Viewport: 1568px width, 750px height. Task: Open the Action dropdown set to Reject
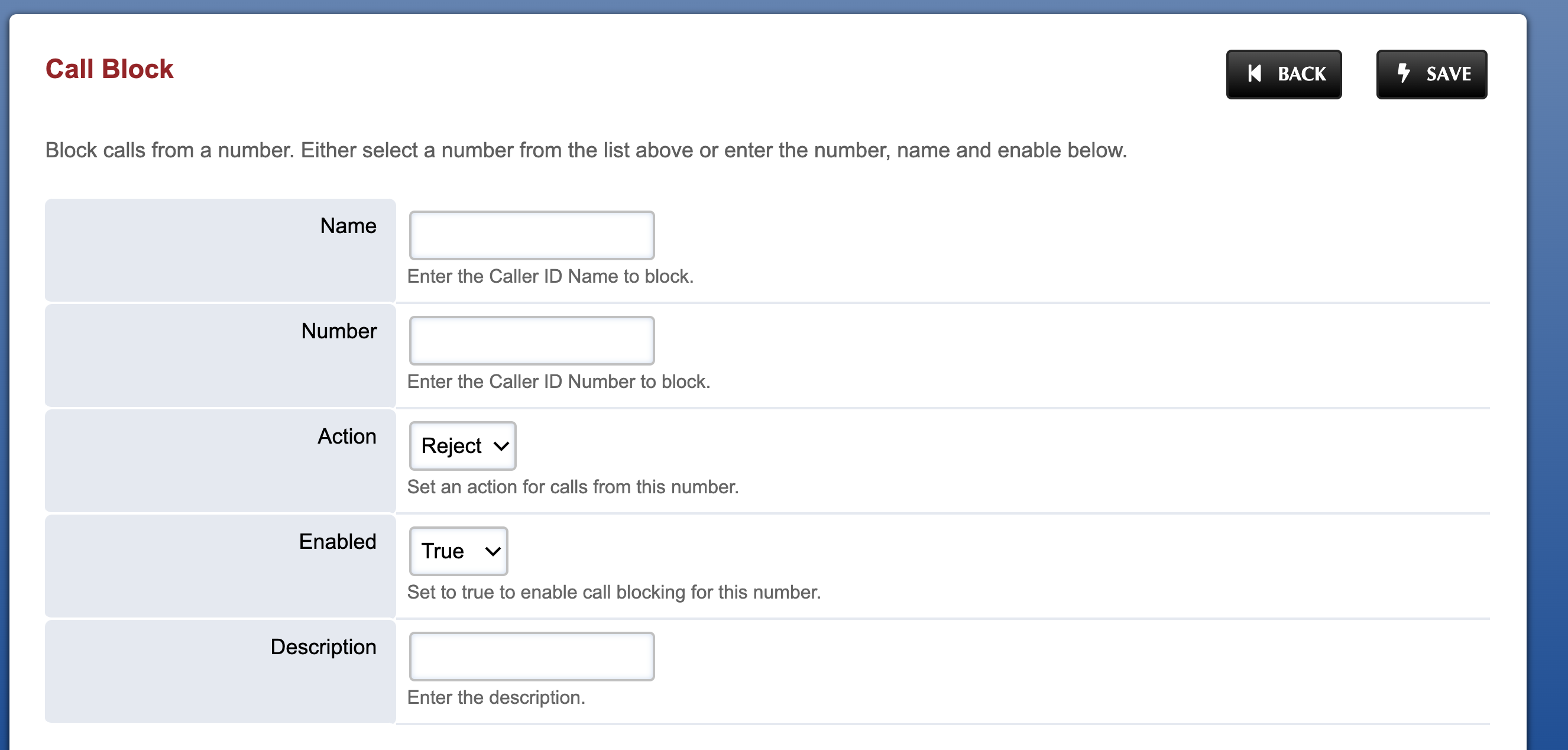[462, 445]
